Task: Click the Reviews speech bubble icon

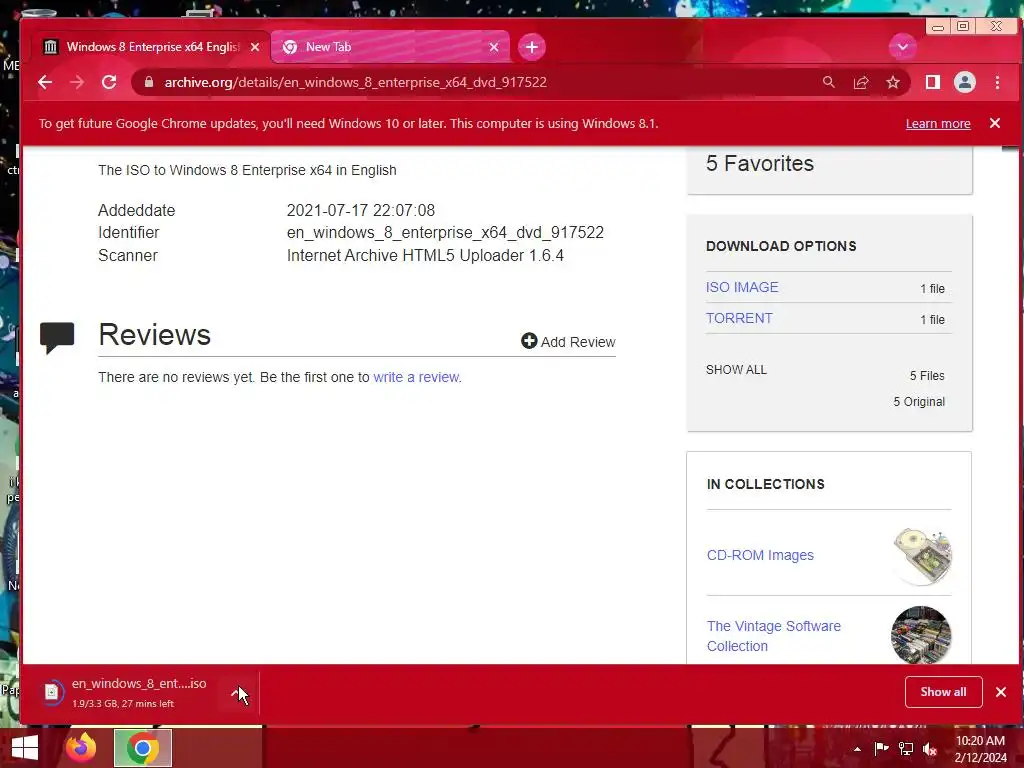Action: pos(57,338)
